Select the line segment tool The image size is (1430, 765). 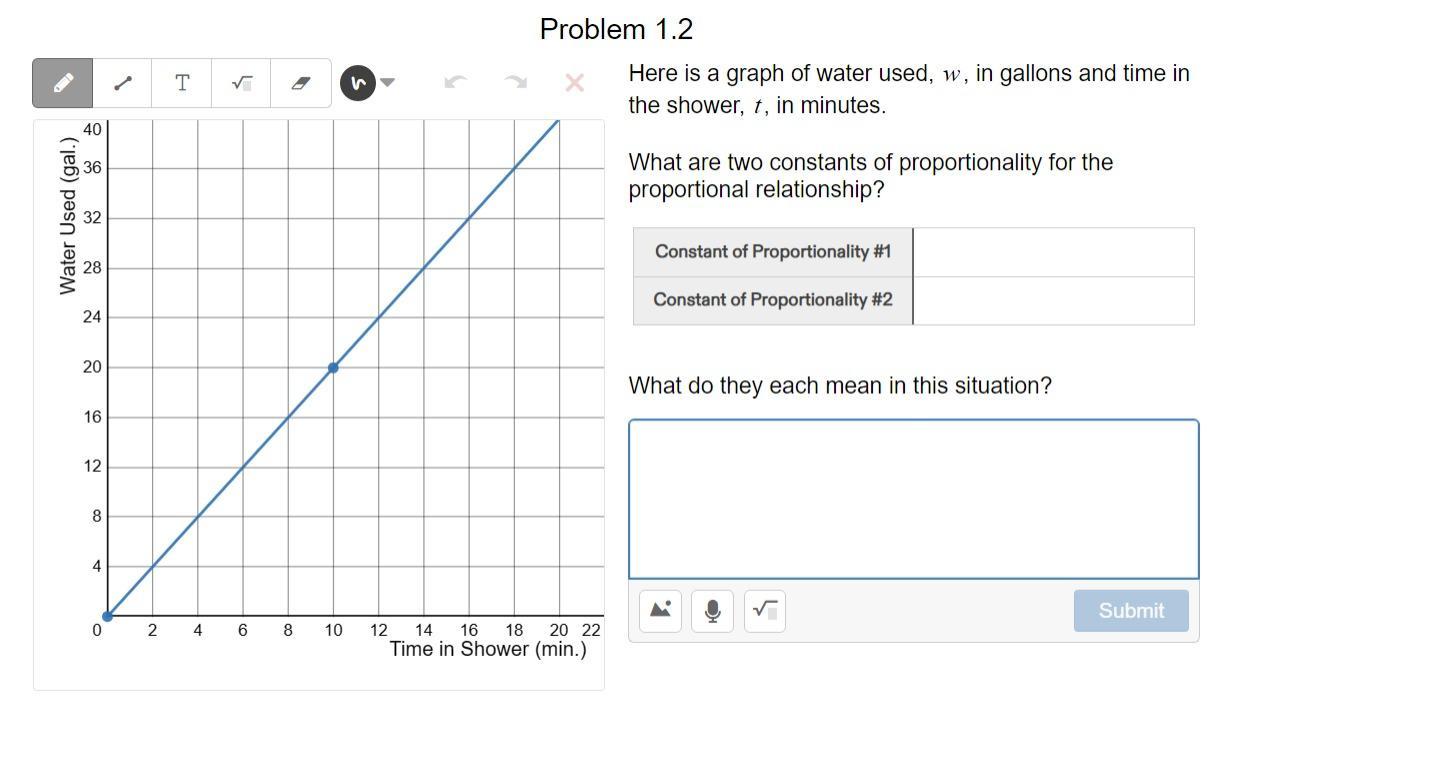click(x=122, y=83)
